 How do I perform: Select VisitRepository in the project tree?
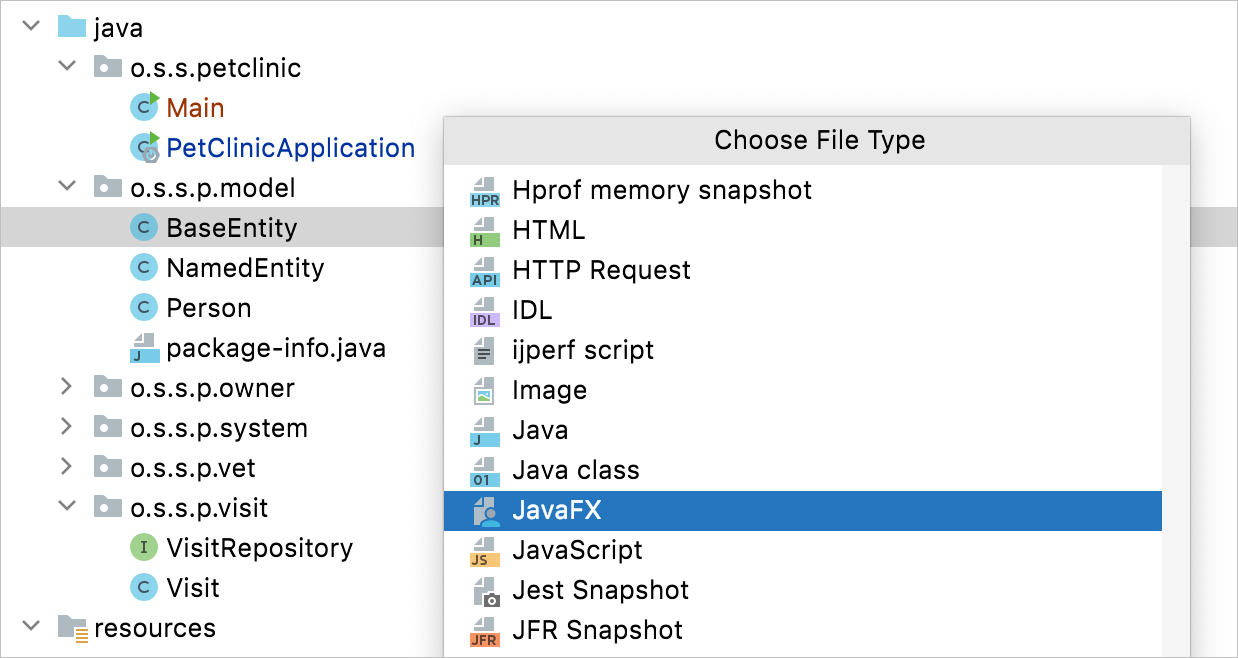(260, 548)
